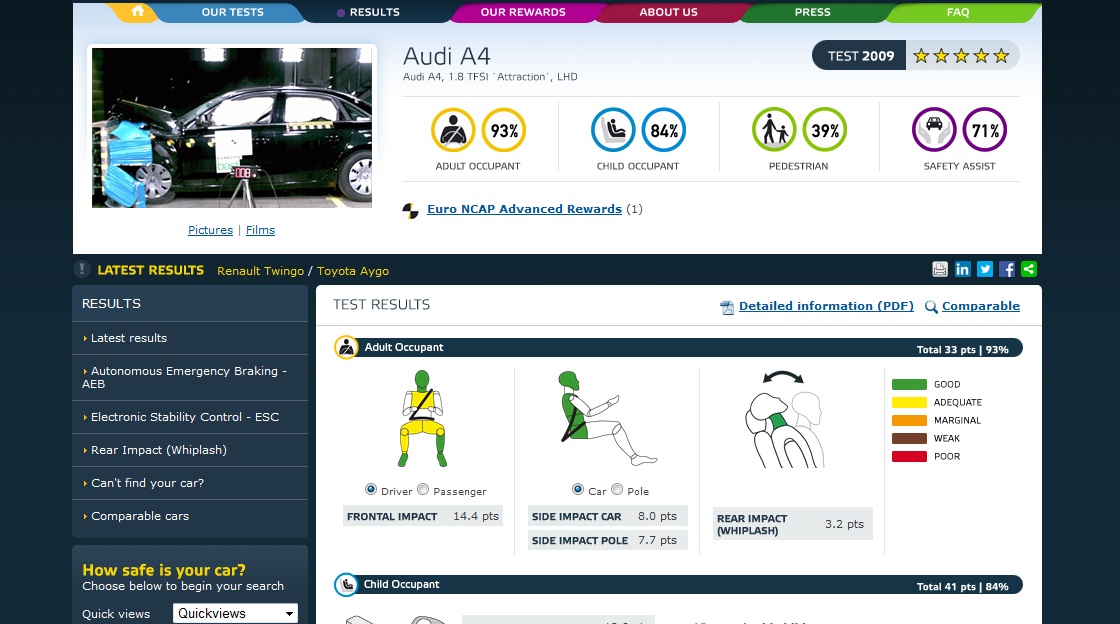This screenshot has height=624, width=1120.
Task: Select the Driver radio button
Action: 371,490
